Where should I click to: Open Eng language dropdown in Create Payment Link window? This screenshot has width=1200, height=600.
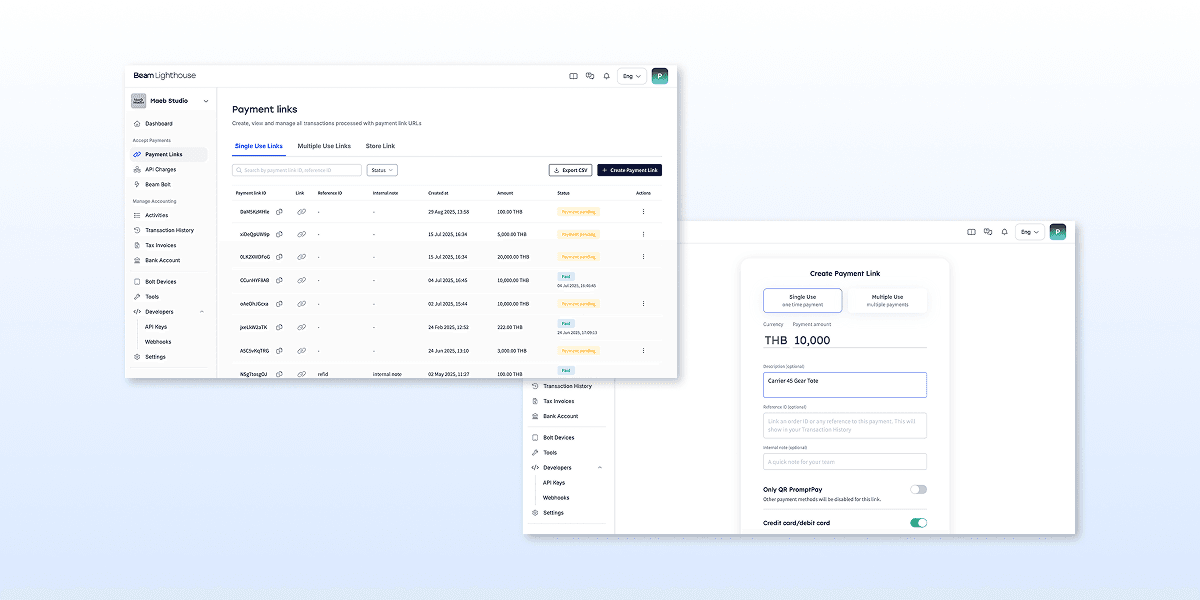(1030, 231)
